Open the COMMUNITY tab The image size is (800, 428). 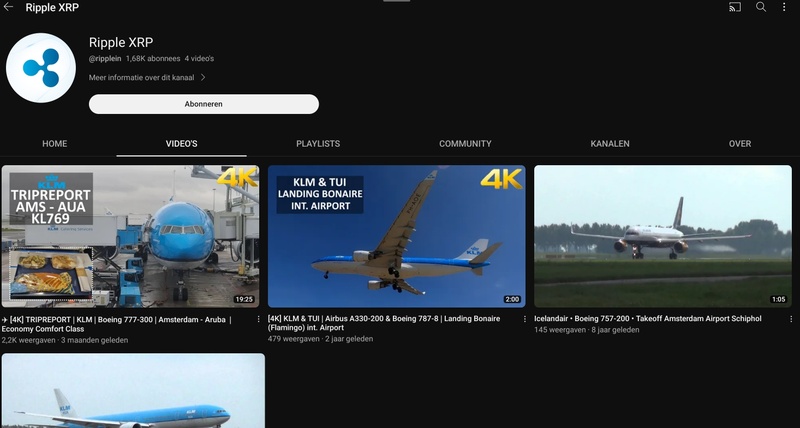465,144
